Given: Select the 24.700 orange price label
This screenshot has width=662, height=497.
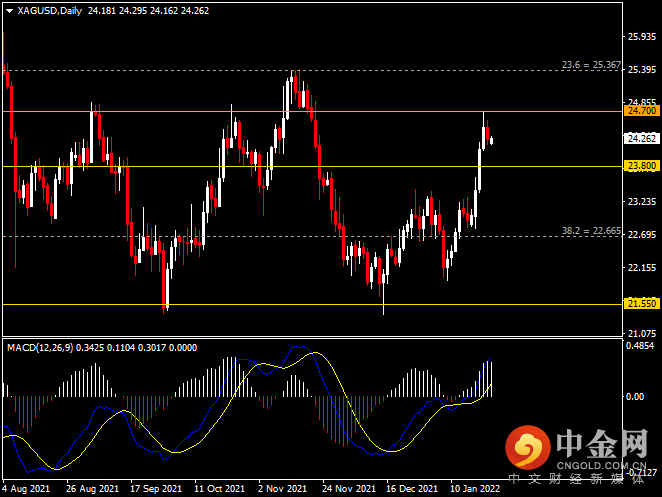Looking at the screenshot, I should pyautogui.click(x=642, y=111).
